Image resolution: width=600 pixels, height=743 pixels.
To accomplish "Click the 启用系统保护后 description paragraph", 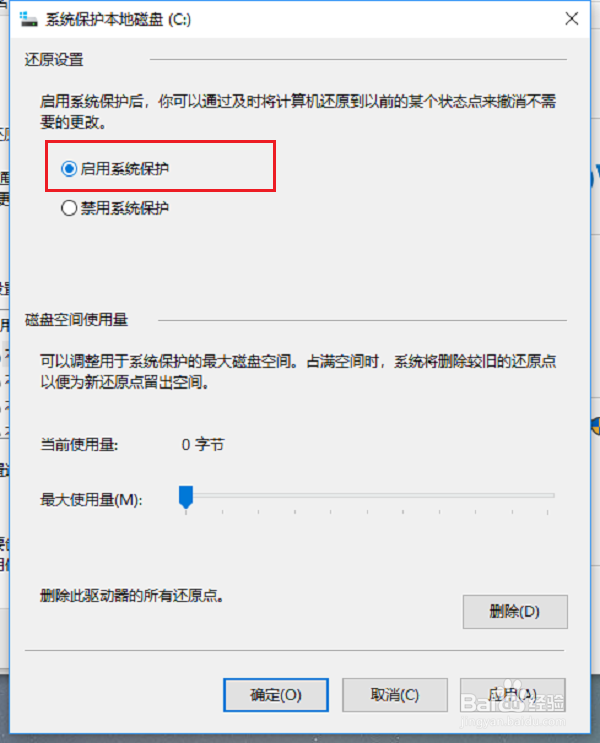I will 298,112.
